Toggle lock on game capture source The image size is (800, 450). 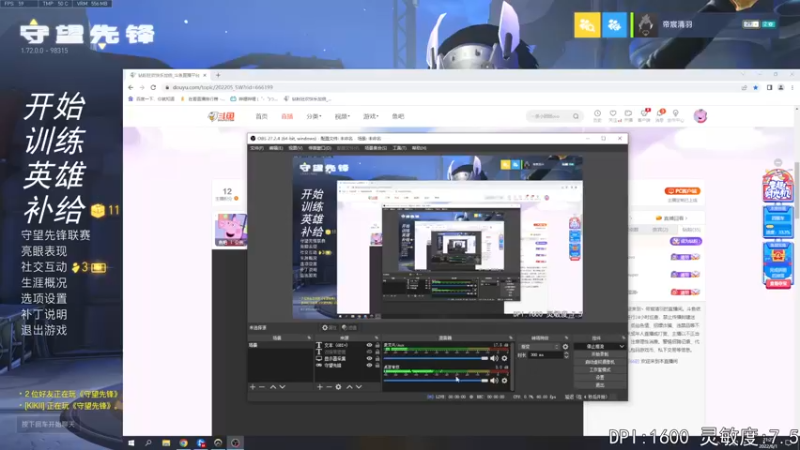(x=378, y=365)
